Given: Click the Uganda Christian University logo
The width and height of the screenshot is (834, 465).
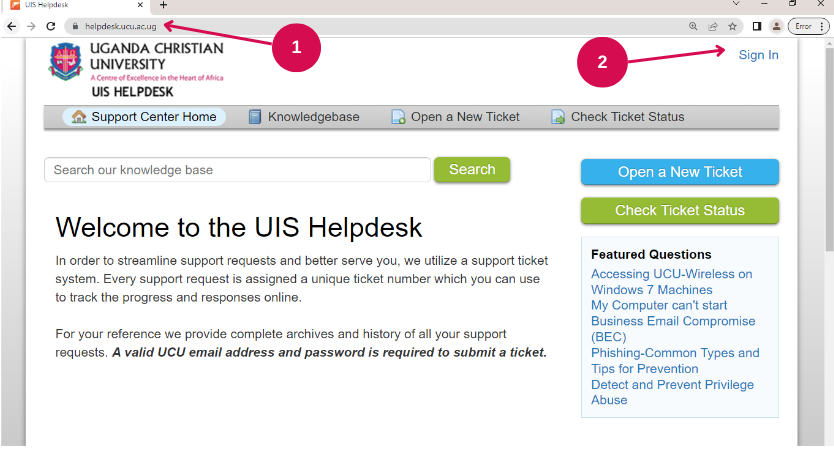Looking at the screenshot, I should pyautogui.click(x=65, y=61).
